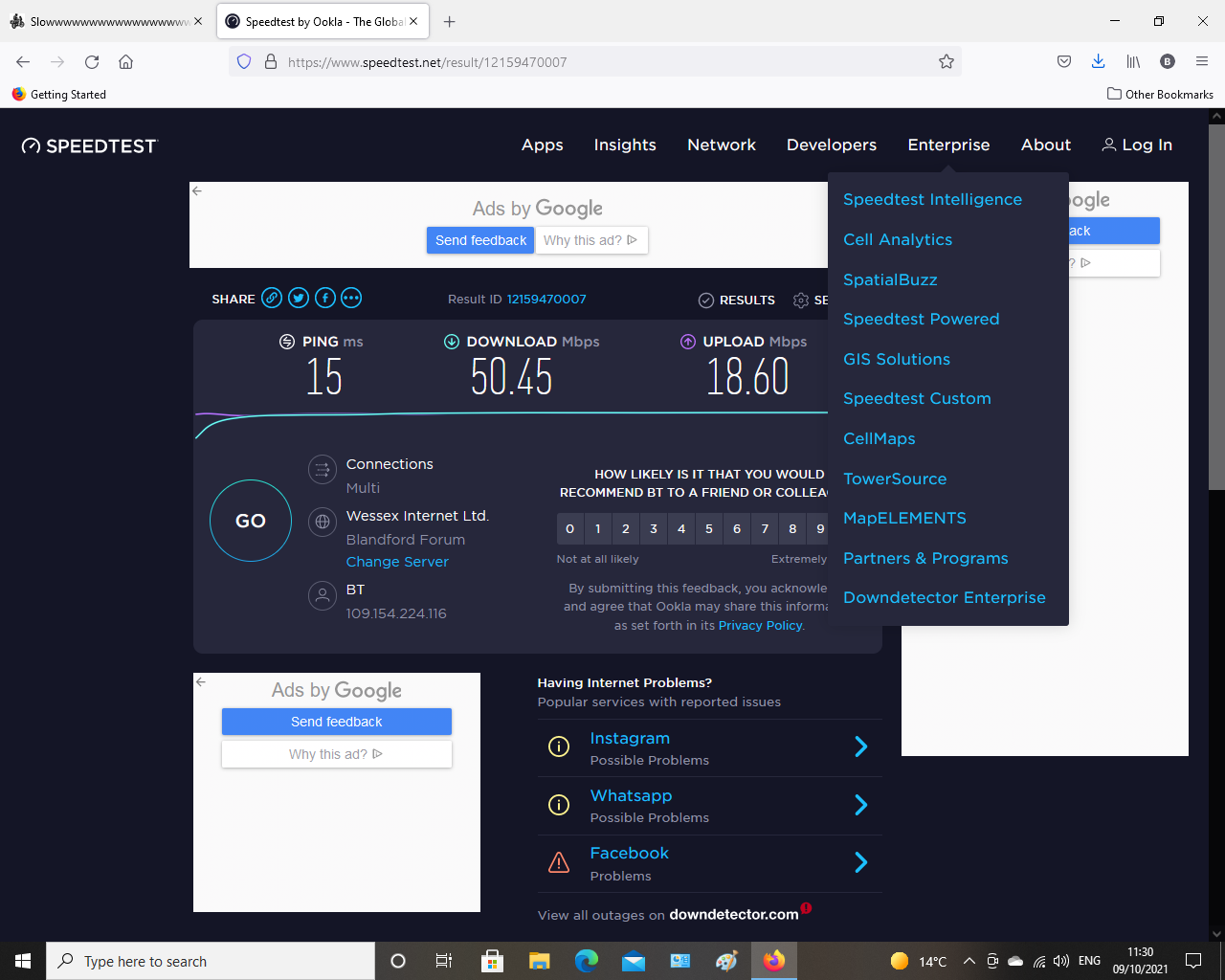
Task: Open Mail app from taskbar
Action: [x=634, y=961]
